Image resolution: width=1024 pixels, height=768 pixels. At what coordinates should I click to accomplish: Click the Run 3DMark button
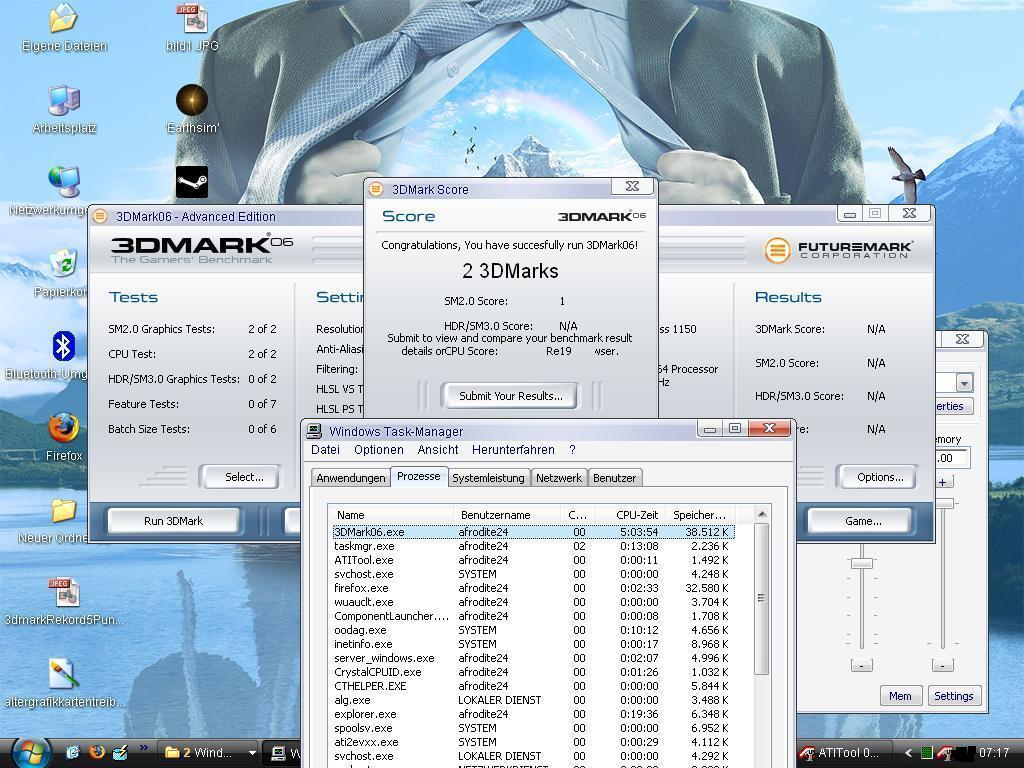(173, 521)
